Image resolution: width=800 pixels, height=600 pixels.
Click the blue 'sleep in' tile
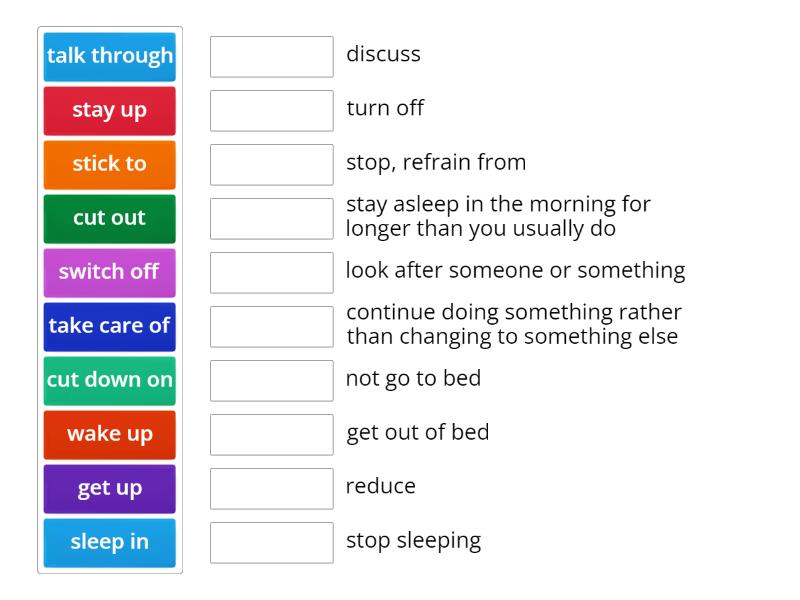[x=110, y=542]
